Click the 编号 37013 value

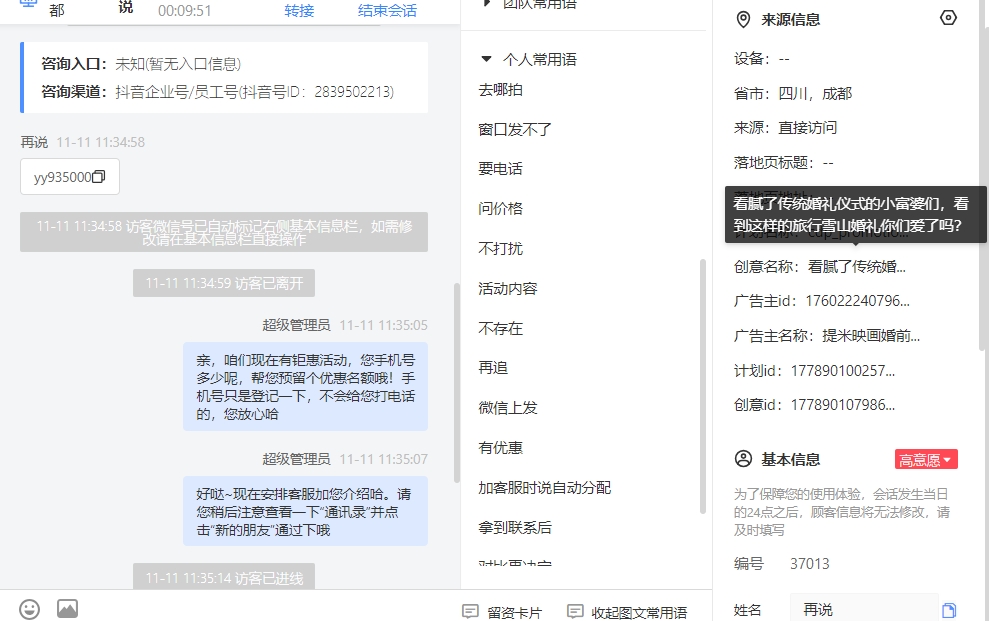click(809, 564)
